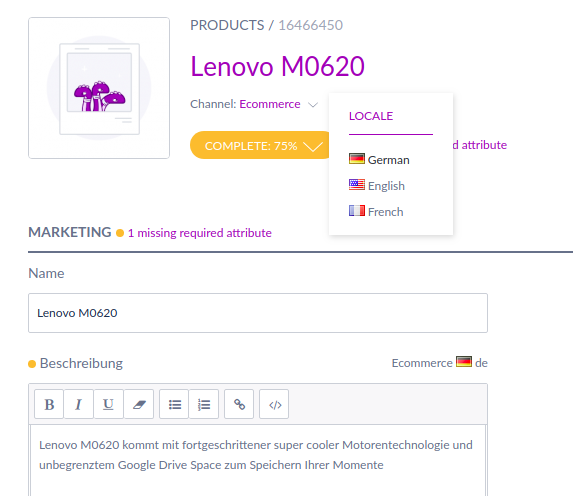Image resolution: width=573 pixels, height=496 pixels.
Task: Click inside the Beschreibung text area
Action: point(258,461)
